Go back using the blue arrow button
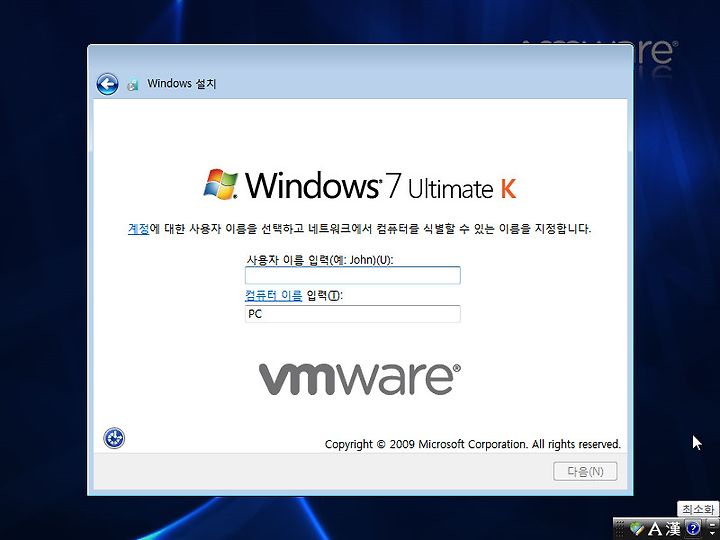 [x=107, y=84]
